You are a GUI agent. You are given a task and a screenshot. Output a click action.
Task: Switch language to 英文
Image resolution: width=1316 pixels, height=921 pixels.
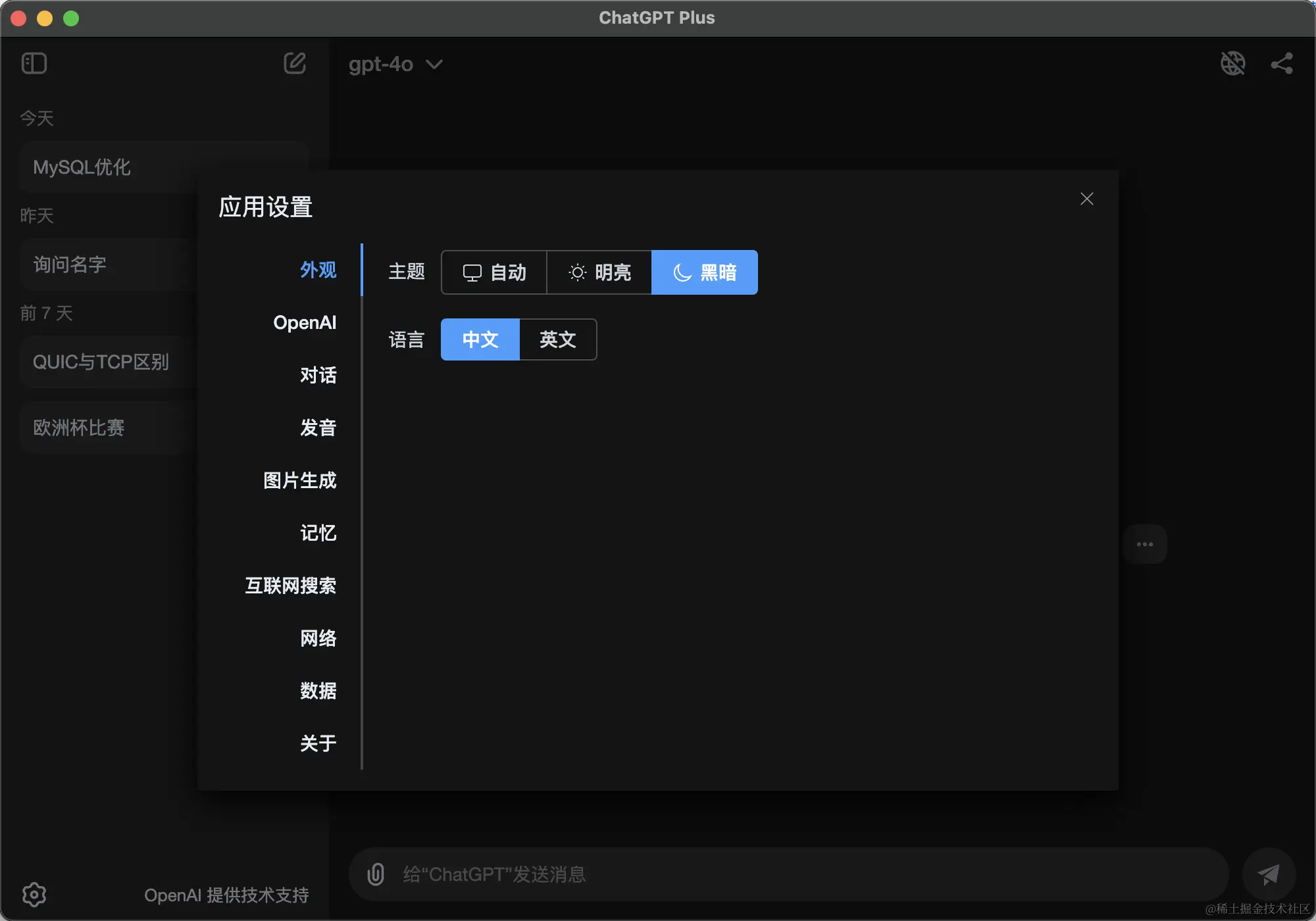(558, 339)
